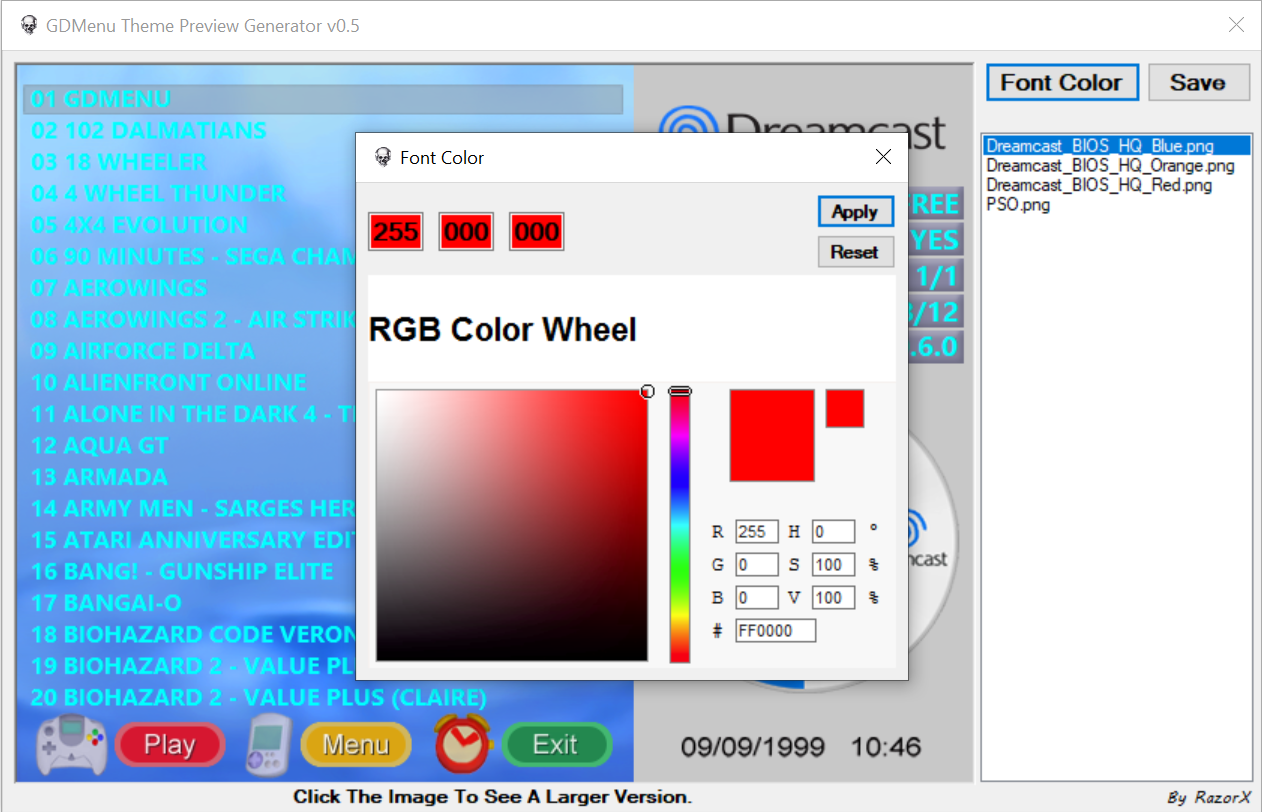Click the 05 4X4 EVOLUTION entry

tap(139, 225)
